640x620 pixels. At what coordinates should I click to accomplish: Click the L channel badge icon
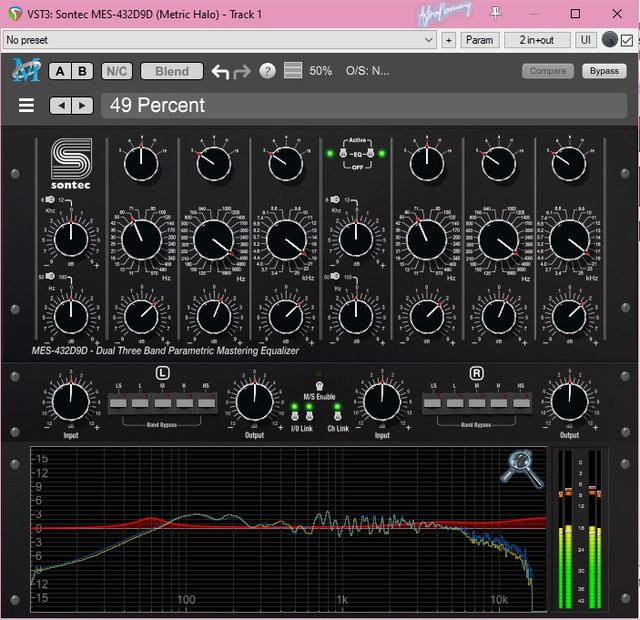coord(162,373)
